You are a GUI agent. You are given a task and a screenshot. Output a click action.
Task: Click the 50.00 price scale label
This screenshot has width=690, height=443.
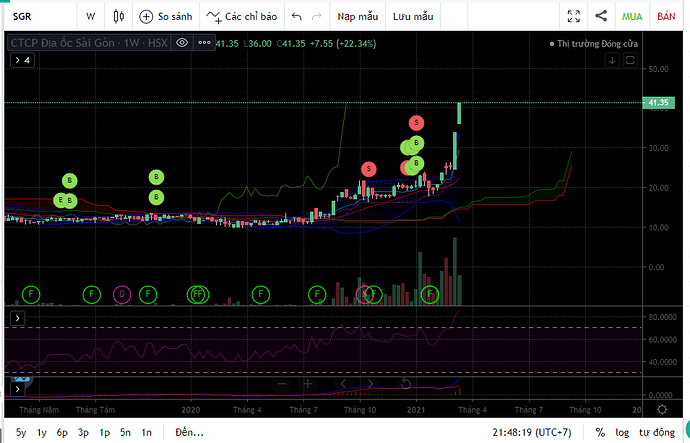(x=658, y=69)
